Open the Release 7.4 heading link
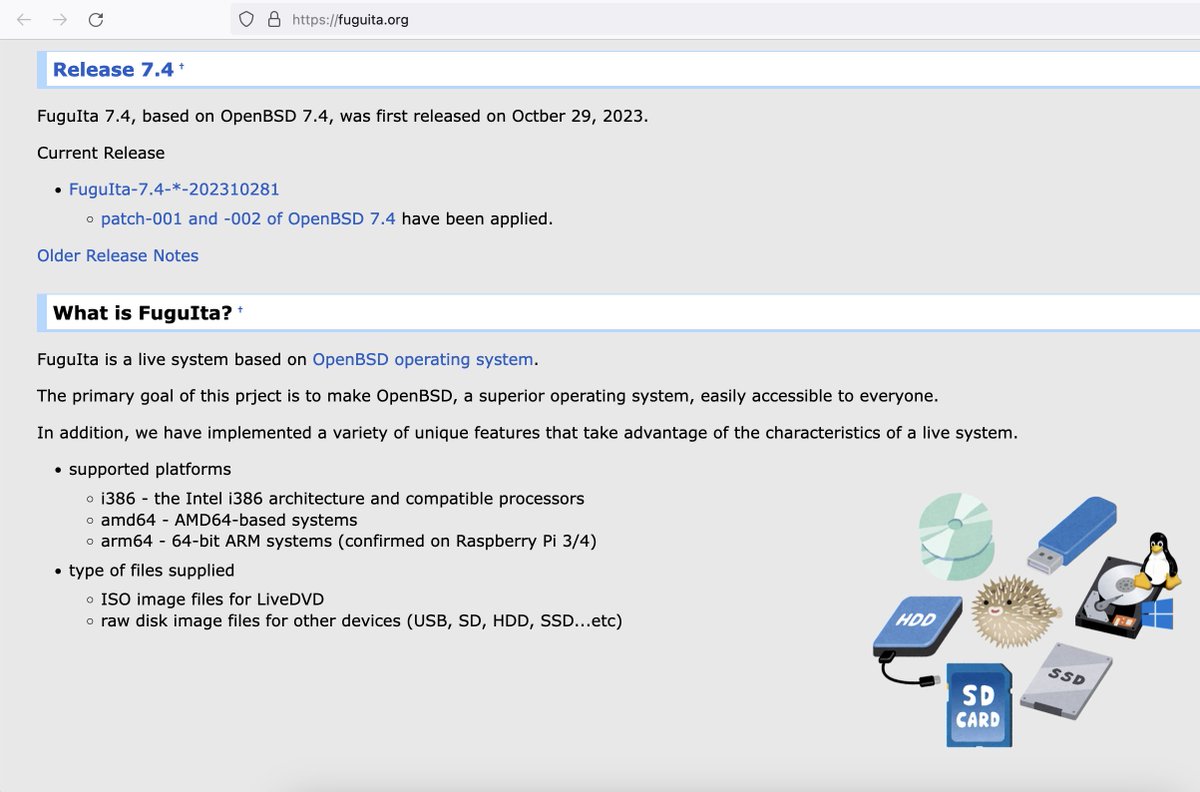This screenshot has height=792, width=1200. (x=113, y=70)
